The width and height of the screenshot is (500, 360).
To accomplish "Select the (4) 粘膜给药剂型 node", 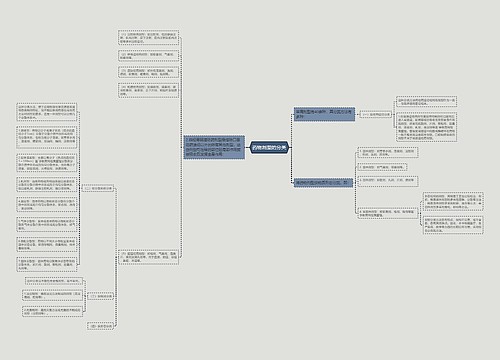I will pyautogui.click(x=149, y=90).
